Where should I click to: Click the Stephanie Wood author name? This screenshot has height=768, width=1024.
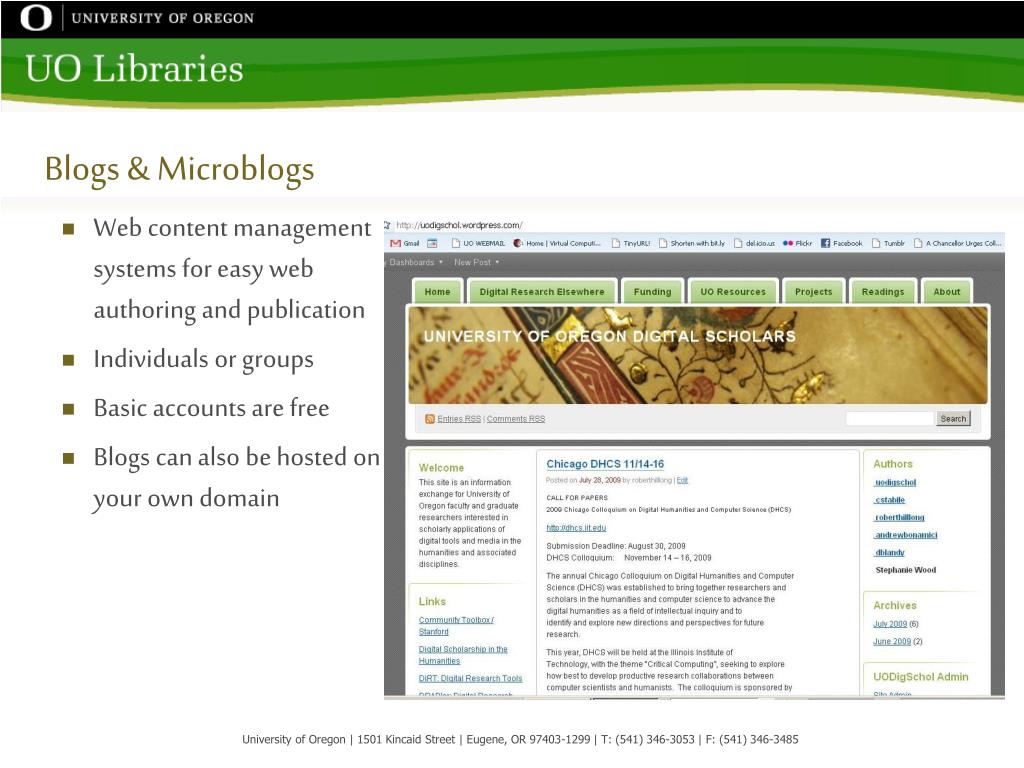tap(906, 570)
